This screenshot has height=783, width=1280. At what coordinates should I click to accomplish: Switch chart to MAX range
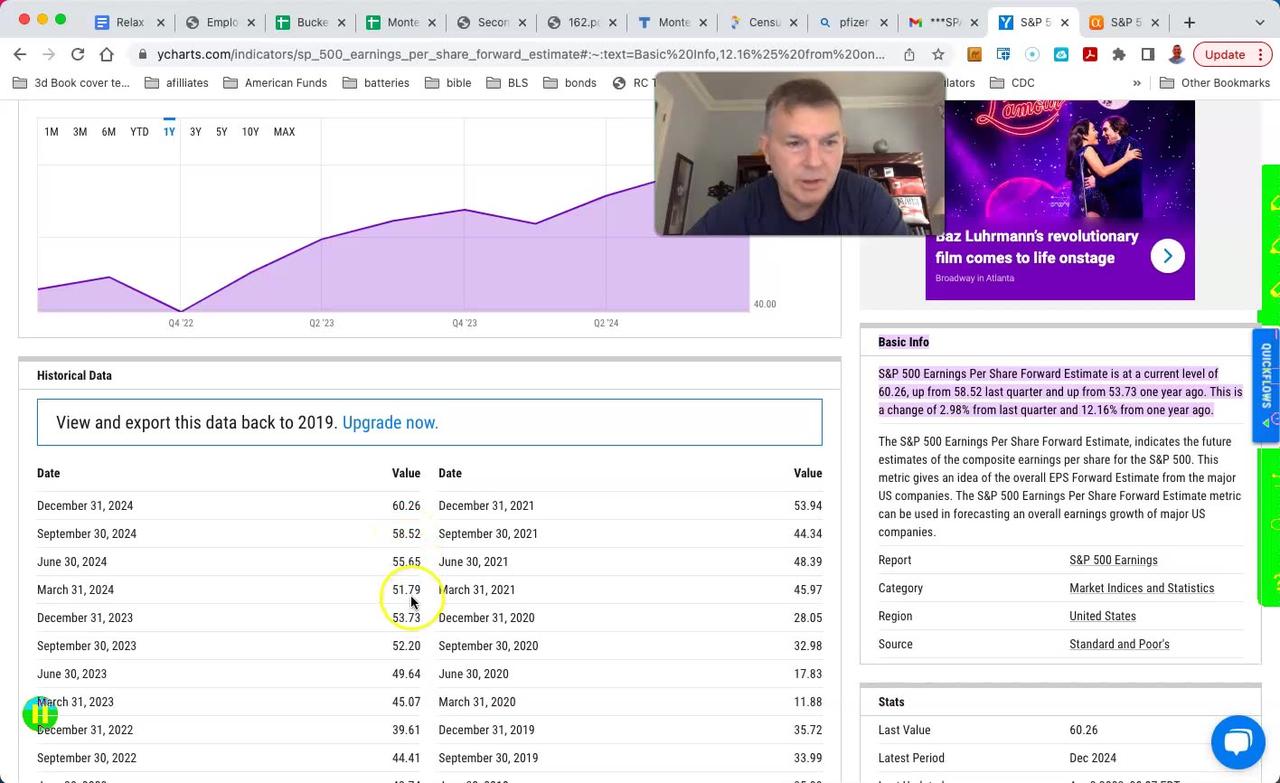[284, 131]
